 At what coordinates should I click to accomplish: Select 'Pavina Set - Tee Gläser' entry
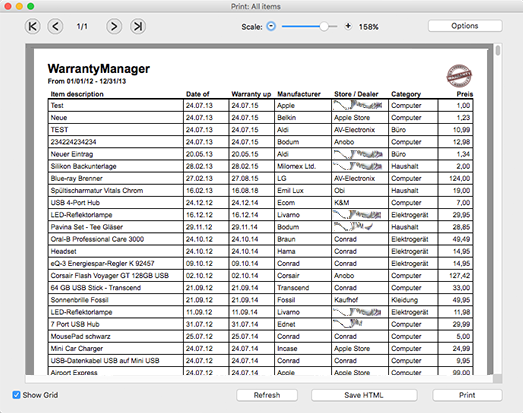pyautogui.click(x=116, y=227)
